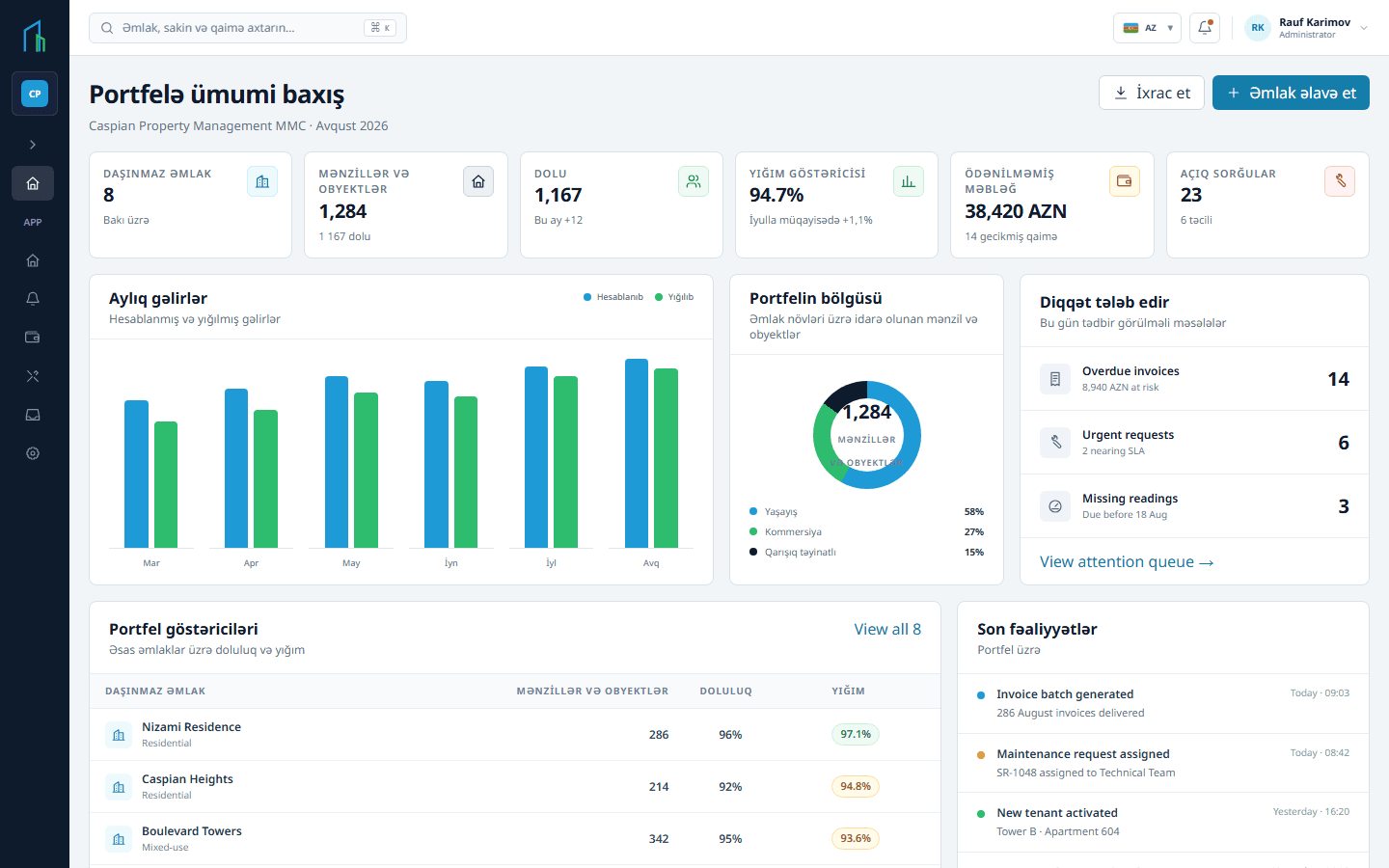1389x868 pixels.
Task: Click the search input field
Action: click(x=248, y=28)
